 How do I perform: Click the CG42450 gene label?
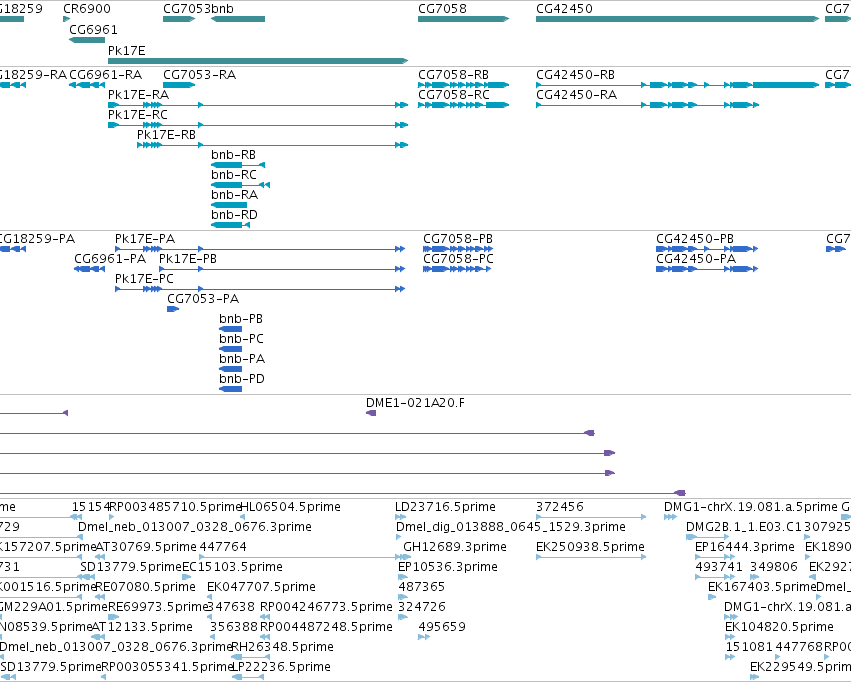click(x=564, y=9)
